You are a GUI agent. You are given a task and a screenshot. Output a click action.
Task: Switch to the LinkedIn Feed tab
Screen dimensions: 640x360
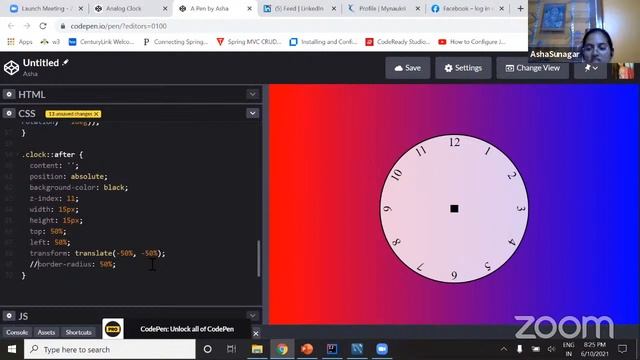click(299, 8)
